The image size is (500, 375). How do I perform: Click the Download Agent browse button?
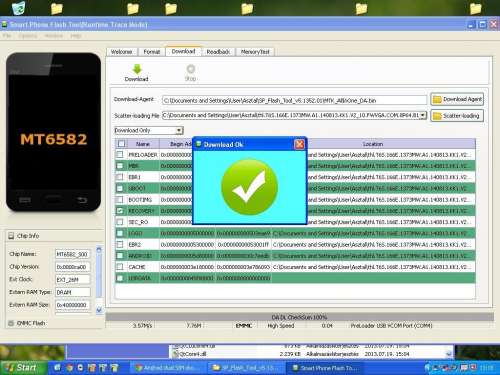click(x=457, y=99)
